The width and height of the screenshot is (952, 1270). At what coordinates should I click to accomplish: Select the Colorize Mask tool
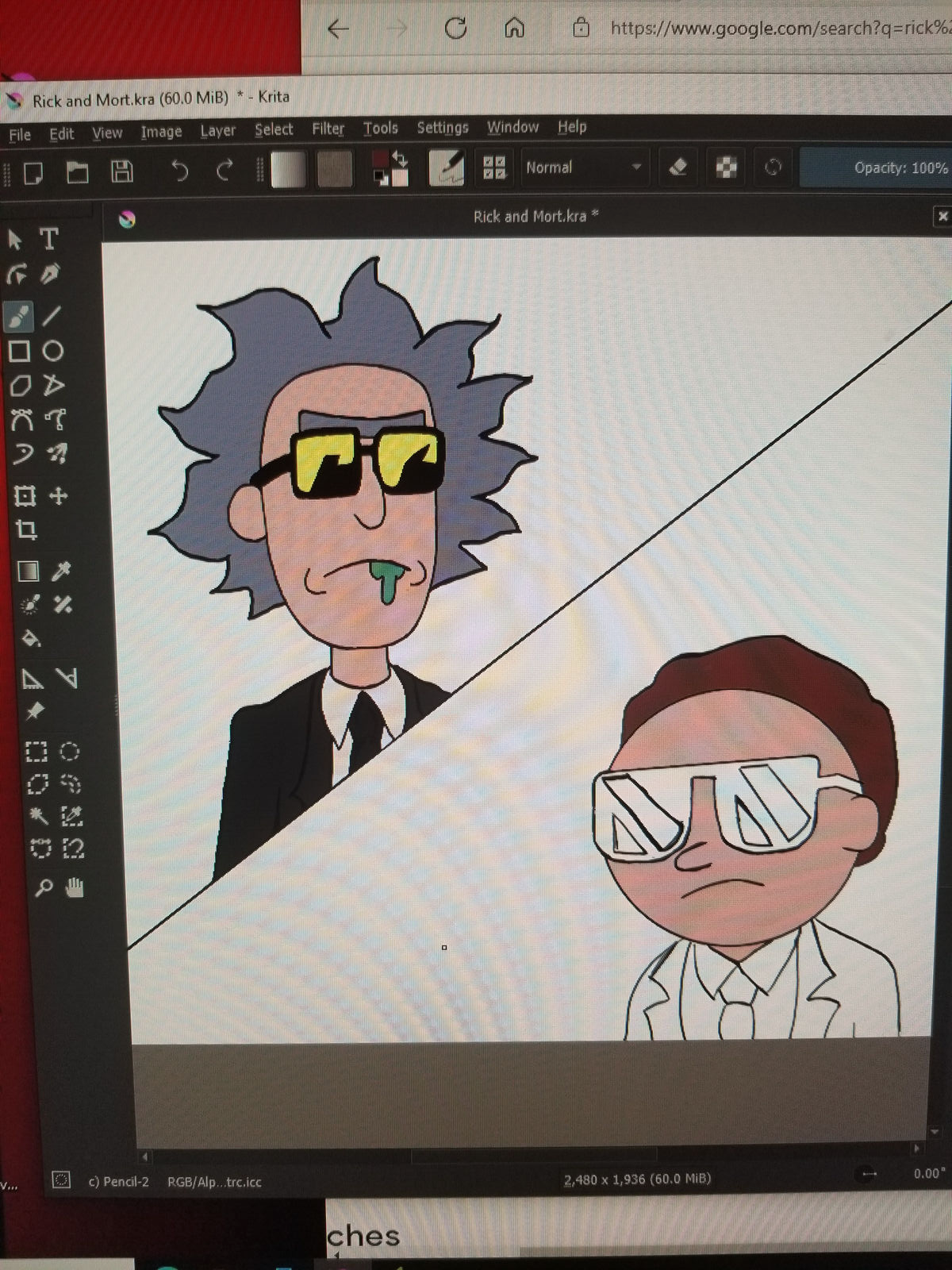[x=29, y=606]
